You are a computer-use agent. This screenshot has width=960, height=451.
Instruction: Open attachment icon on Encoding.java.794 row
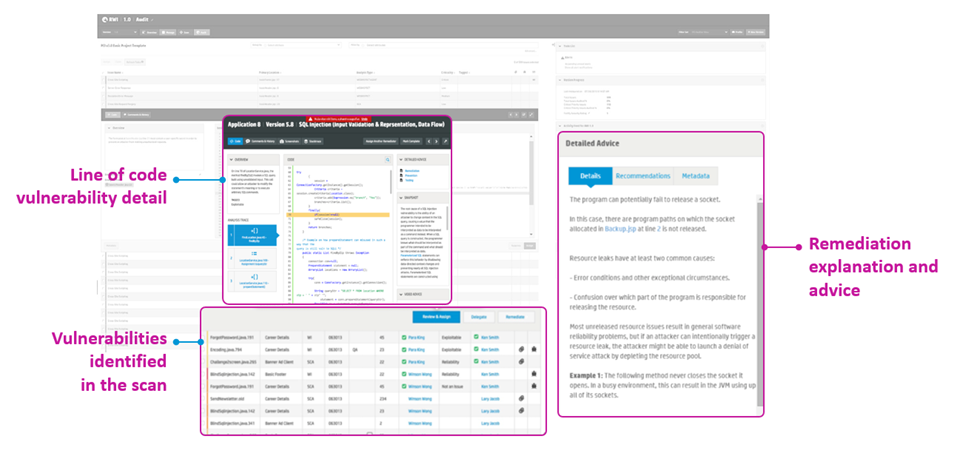(521, 349)
